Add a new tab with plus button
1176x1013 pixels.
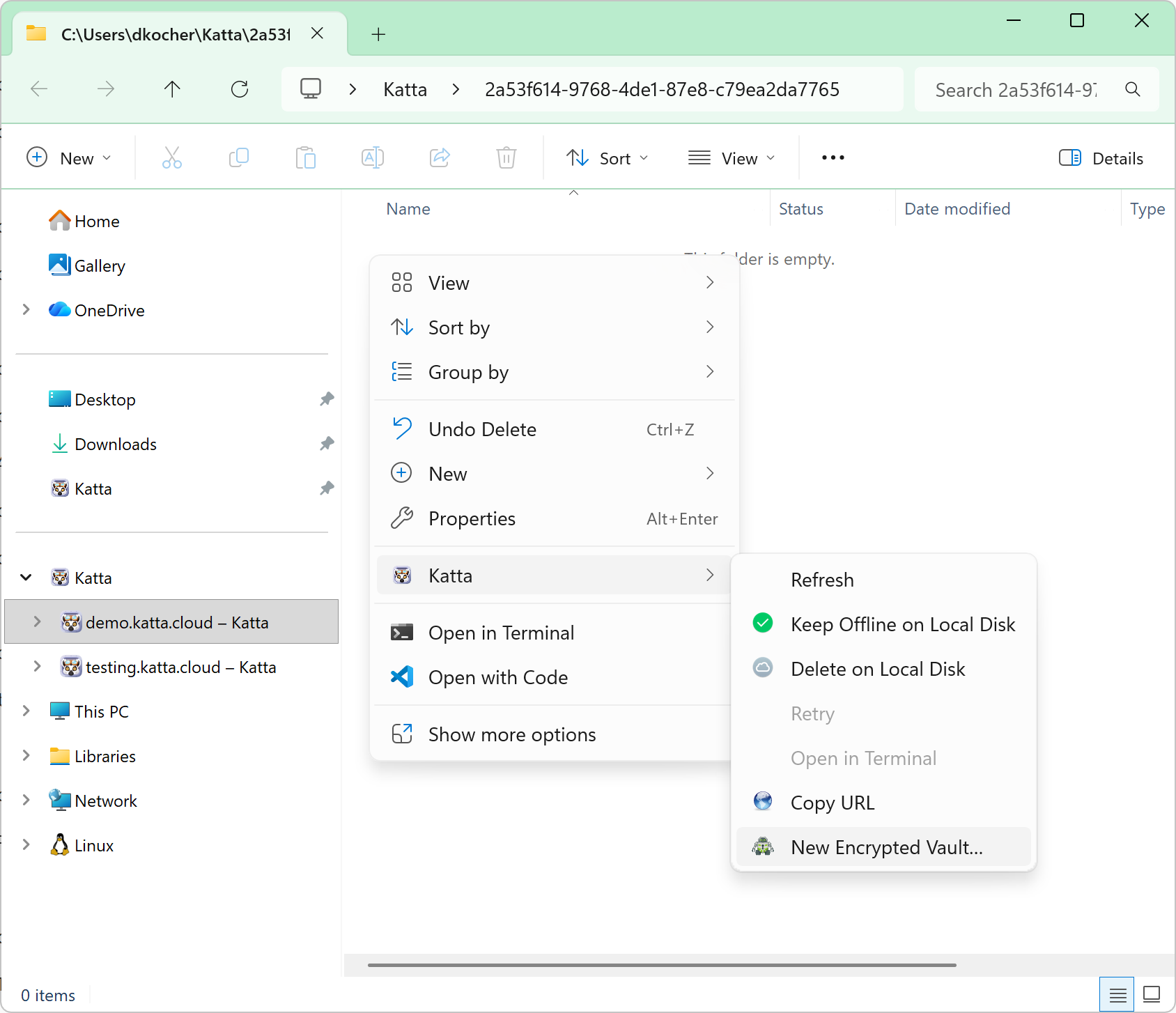click(378, 34)
